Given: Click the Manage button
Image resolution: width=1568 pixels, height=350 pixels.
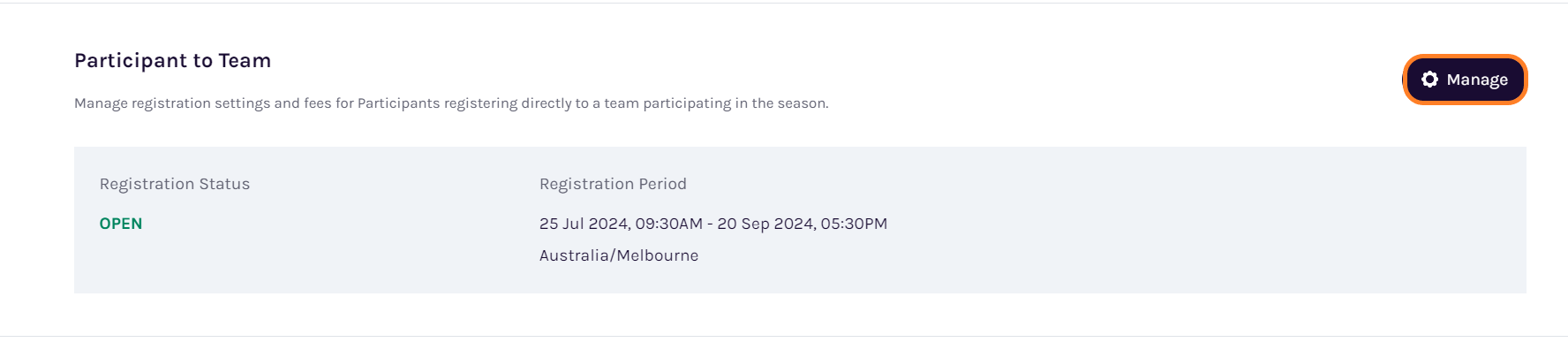Looking at the screenshot, I should [x=1465, y=80].
